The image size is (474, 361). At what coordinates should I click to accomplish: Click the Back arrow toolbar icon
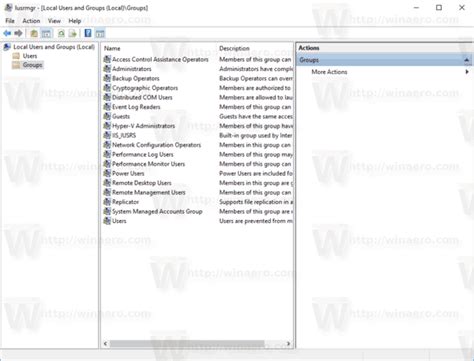click(x=7, y=33)
